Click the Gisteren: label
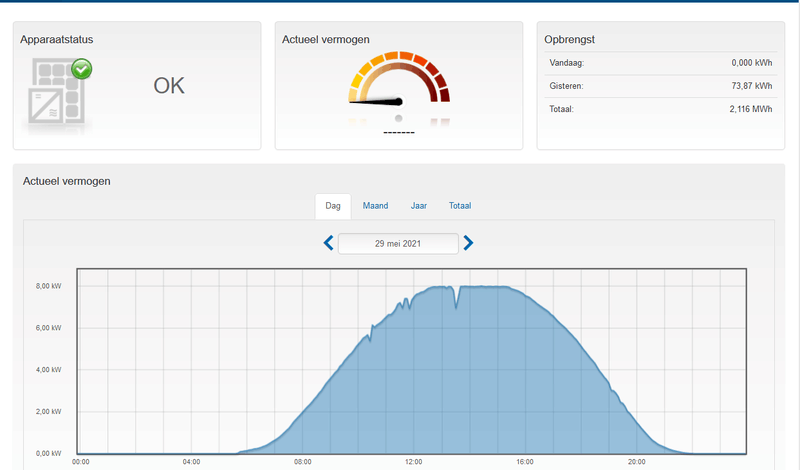This screenshot has width=800, height=470. tap(566, 86)
